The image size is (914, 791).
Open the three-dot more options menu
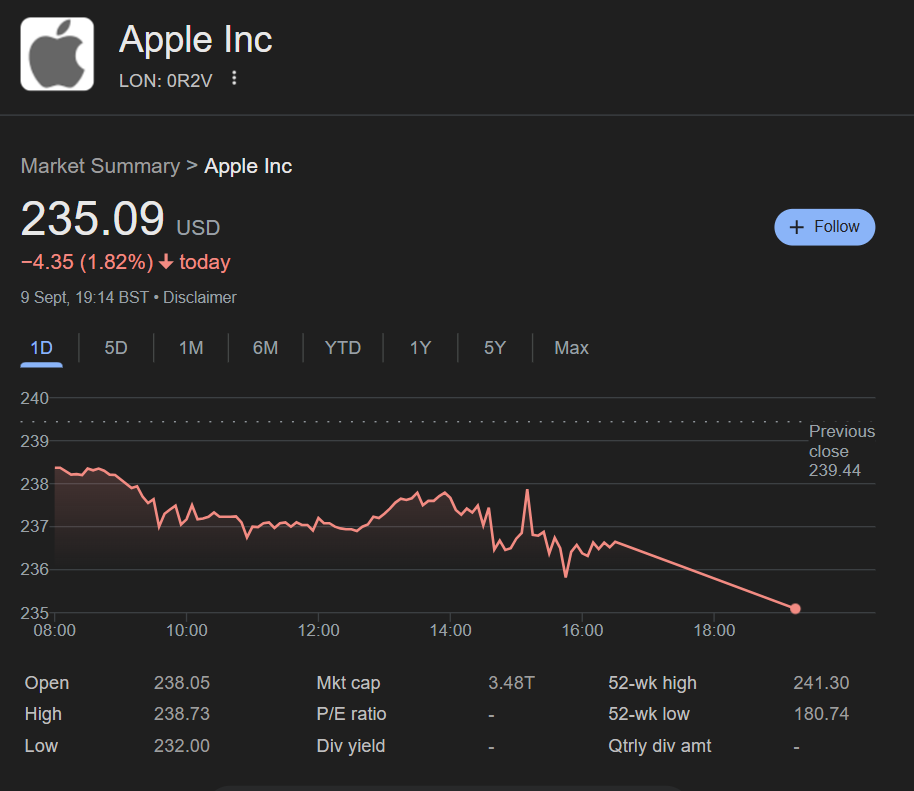coord(234,78)
